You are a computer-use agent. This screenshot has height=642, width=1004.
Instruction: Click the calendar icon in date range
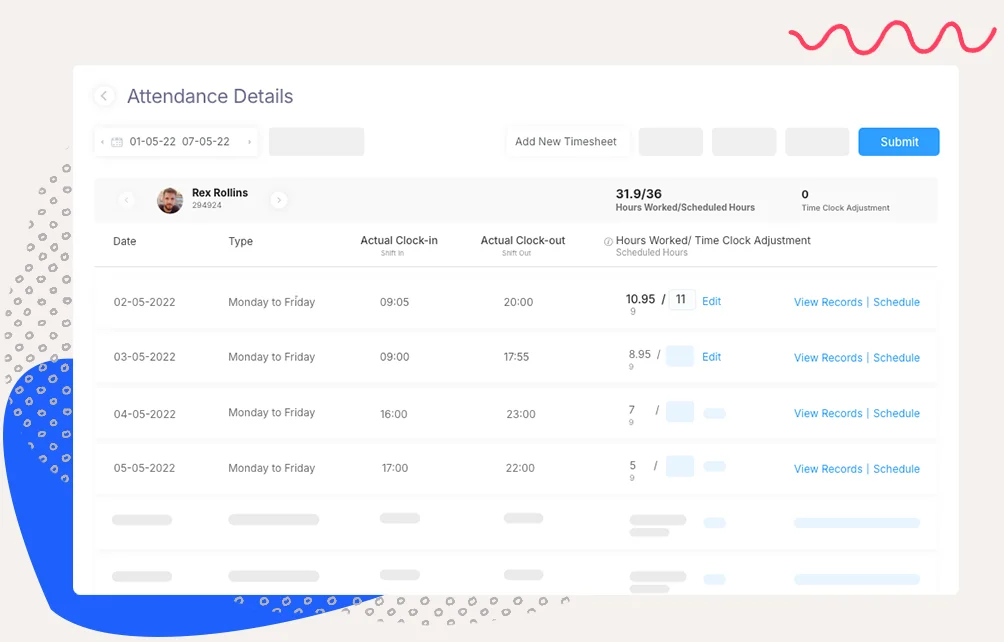click(117, 142)
